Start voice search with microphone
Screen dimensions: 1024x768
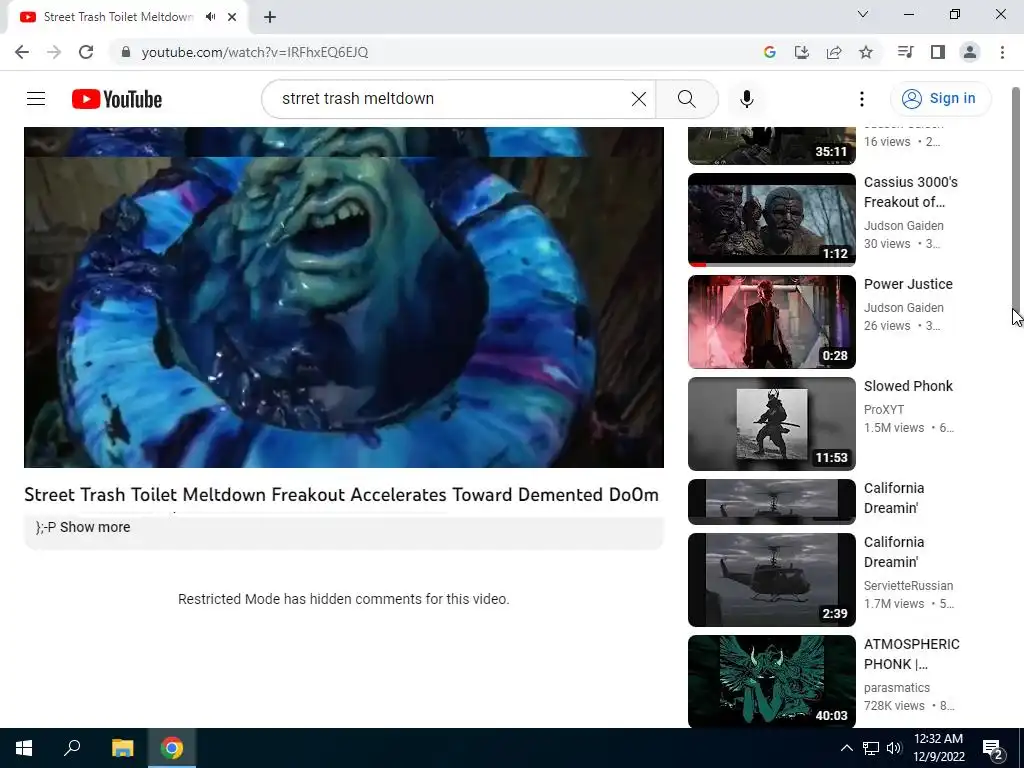[x=746, y=99]
